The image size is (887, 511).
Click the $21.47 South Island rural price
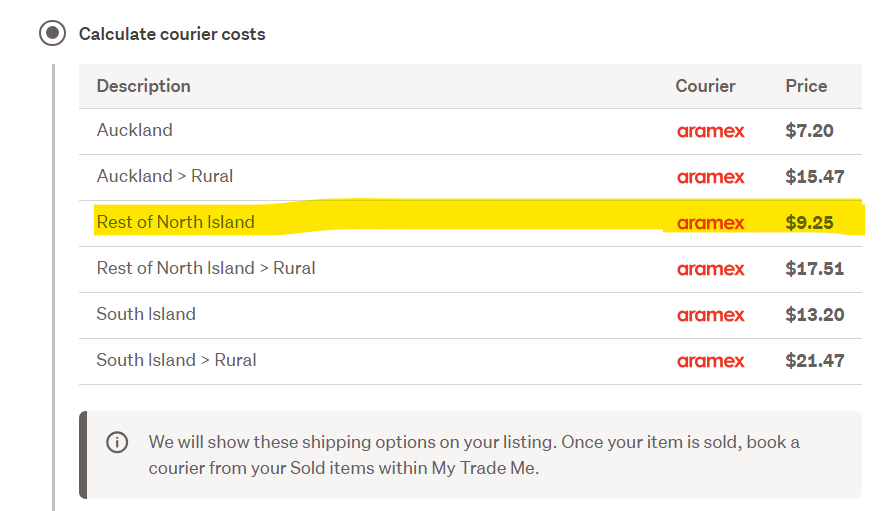[x=814, y=360]
